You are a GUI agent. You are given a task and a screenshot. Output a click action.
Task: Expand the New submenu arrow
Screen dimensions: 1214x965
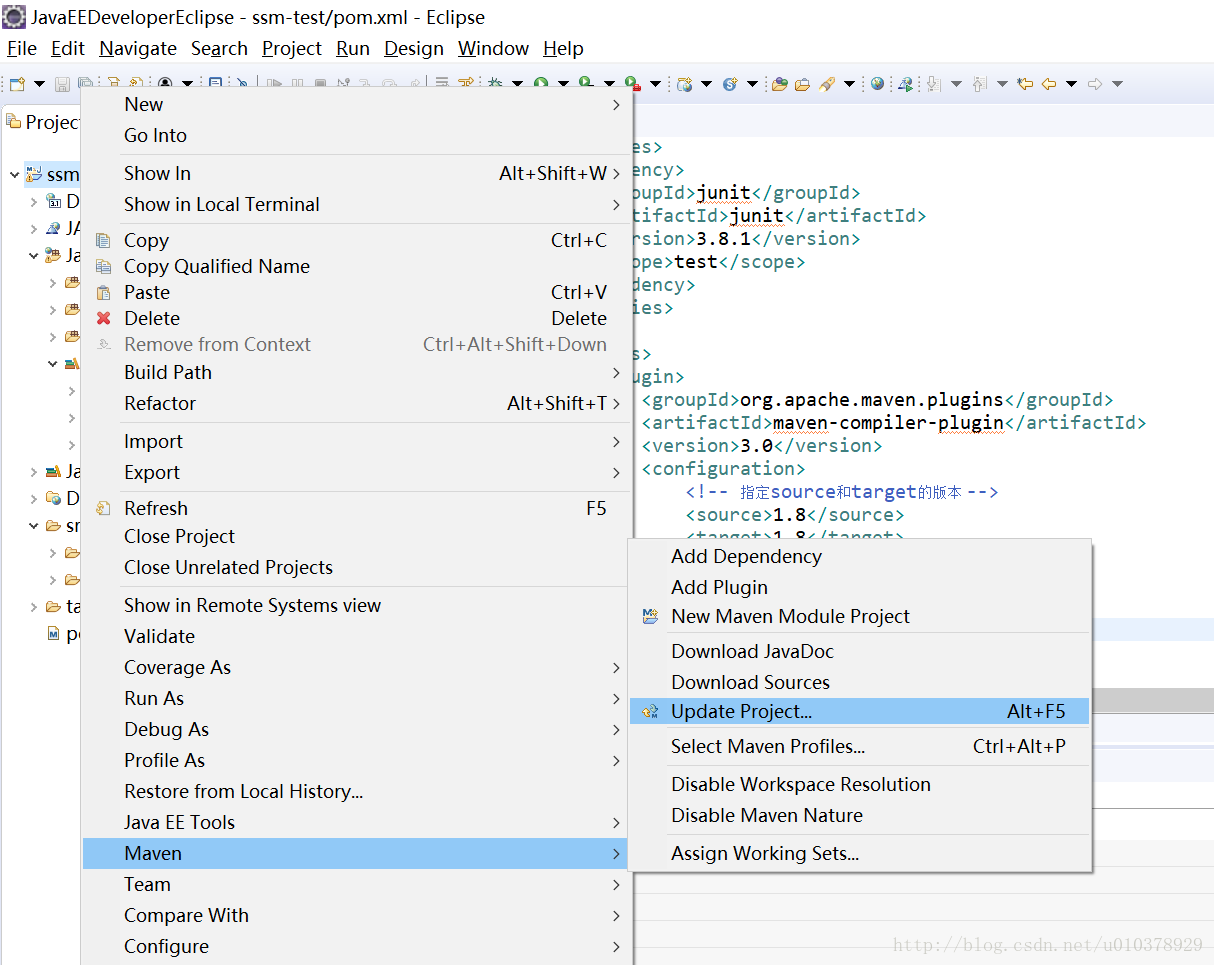pyautogui.click(x=616, y=104)
